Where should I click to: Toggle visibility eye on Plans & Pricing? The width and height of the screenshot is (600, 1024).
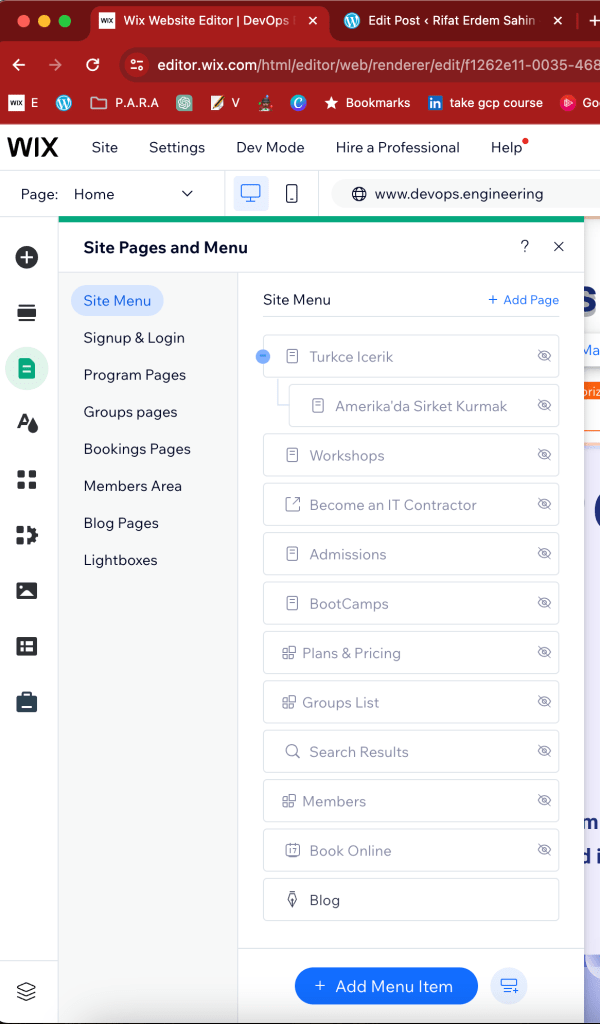click(544, 653)
